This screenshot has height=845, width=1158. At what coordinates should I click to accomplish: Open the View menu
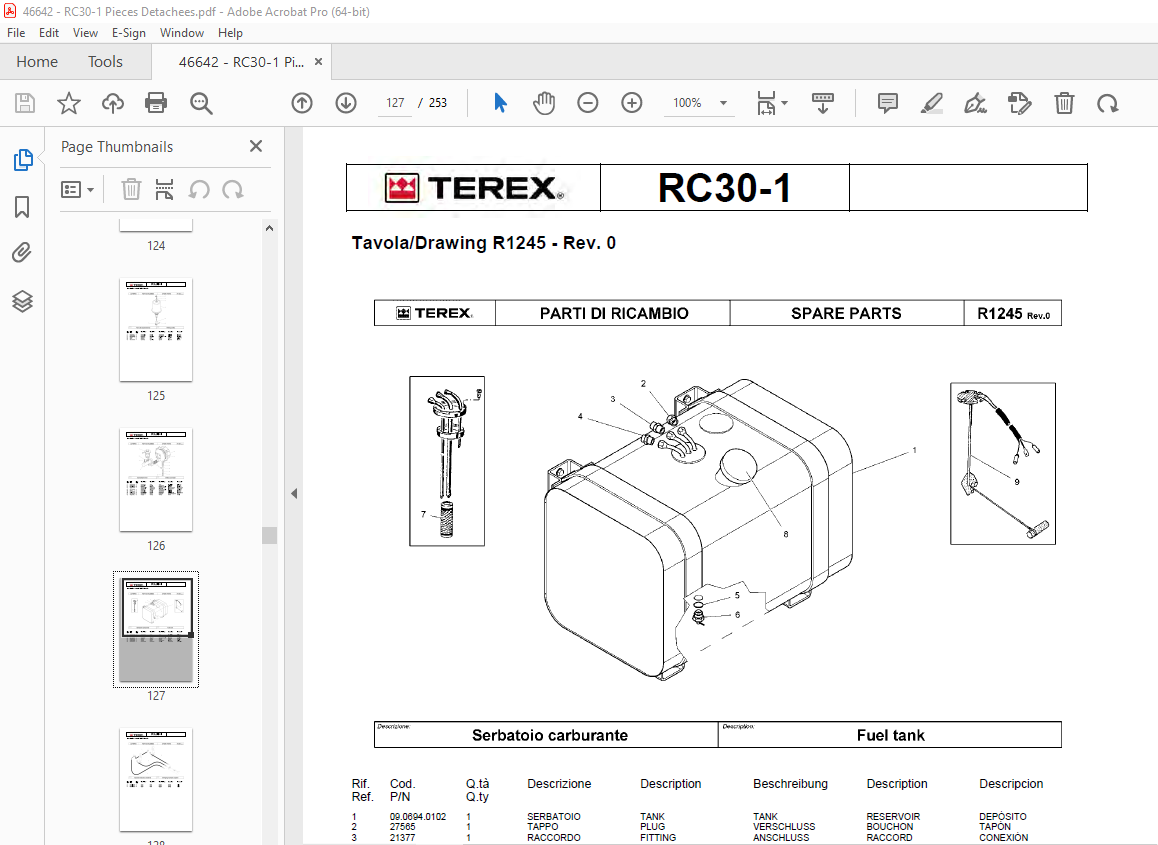coord(85,32)
